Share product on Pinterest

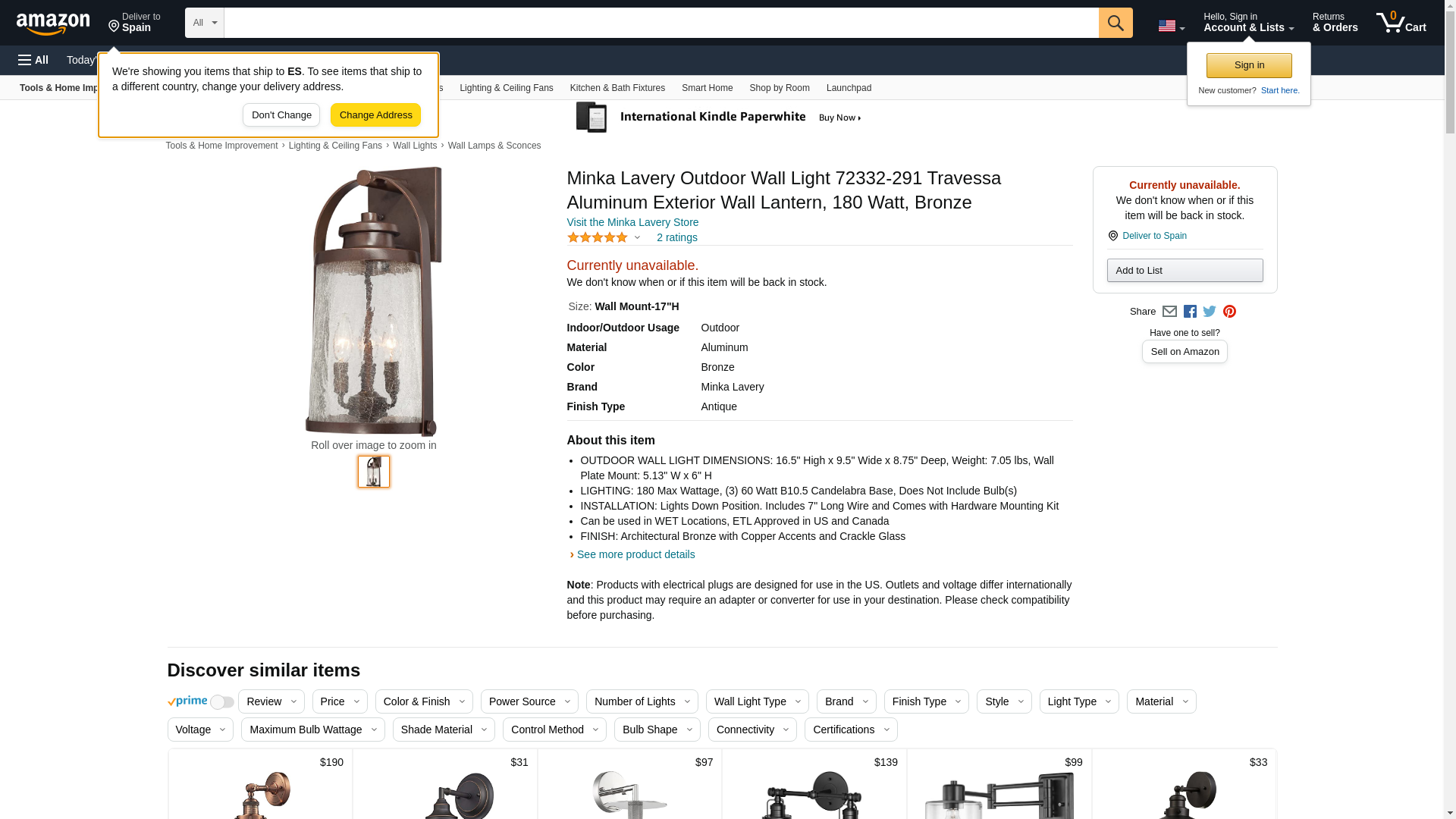coord(1229,312)
